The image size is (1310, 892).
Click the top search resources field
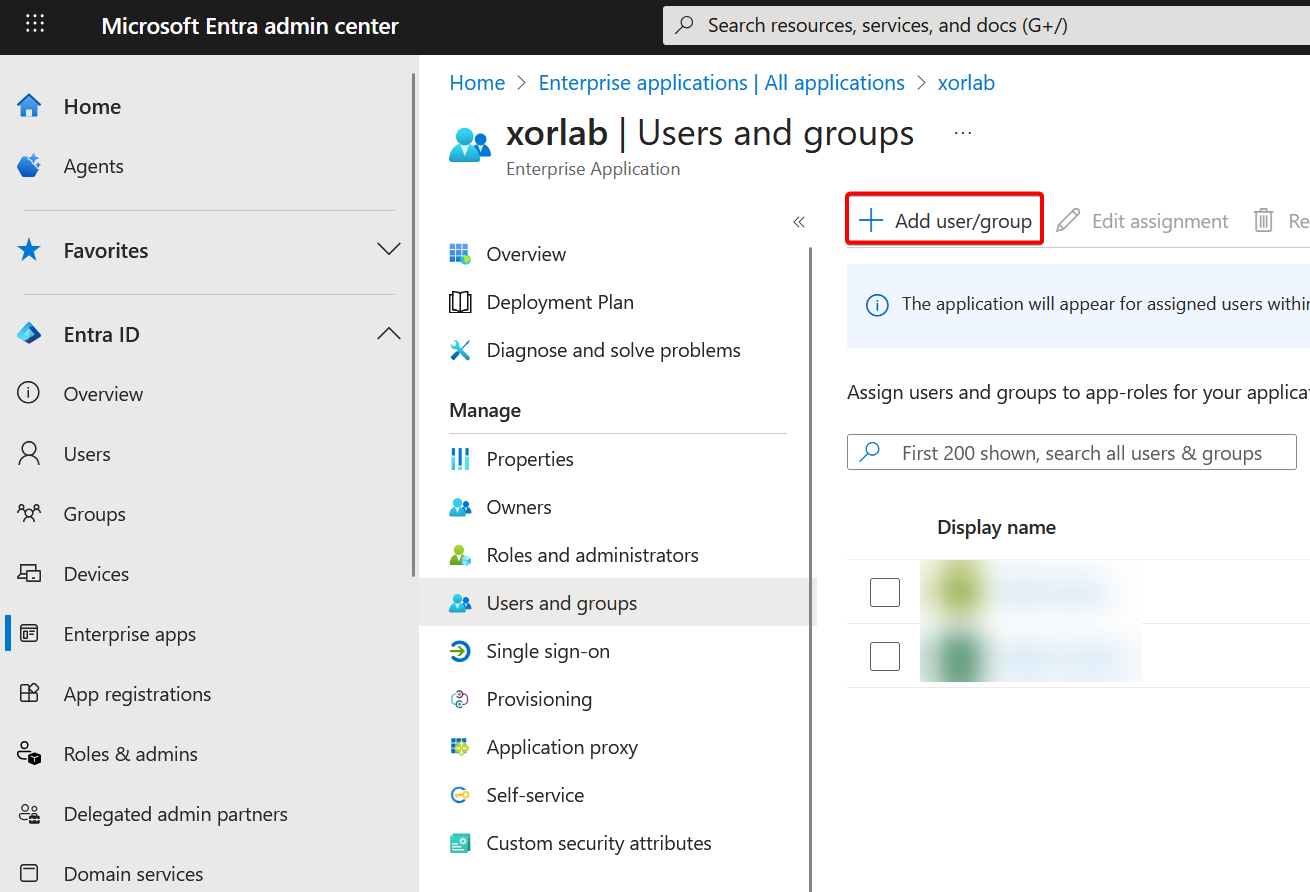point(986,25)
